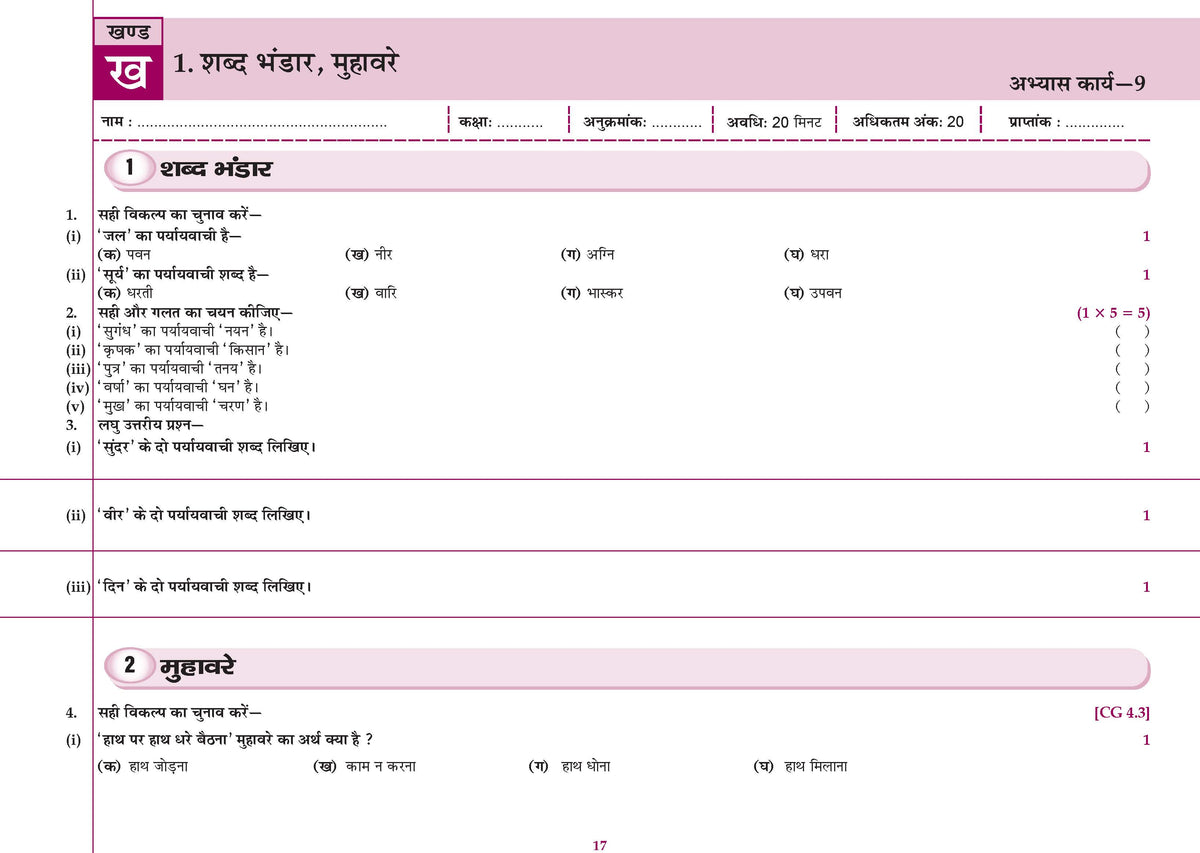The width and height of the screenshot is (1200, 853).
Task: Click the statement "'मुख' का पर्यायवाची 'चरण' है"
Action: 183,406
